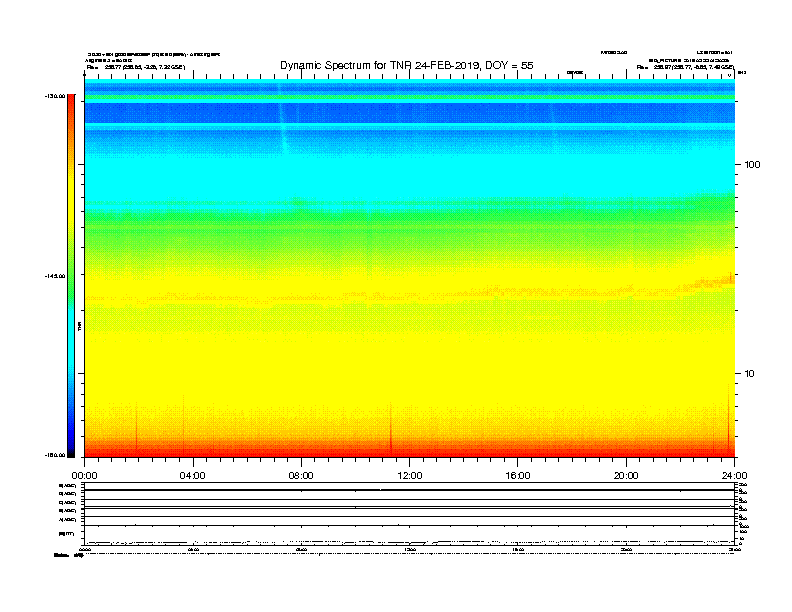Click the main dynamic spectrum plot area
This screenshot has height=612, width=792.
410,268
